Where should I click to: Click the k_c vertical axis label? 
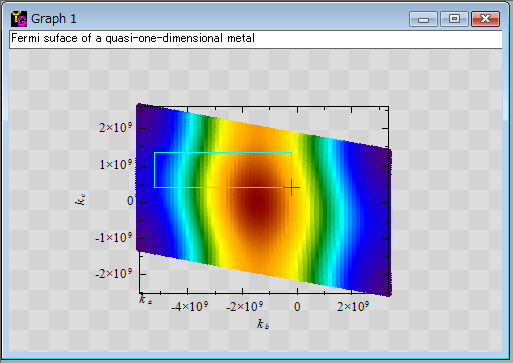pyautogui.click(x=81, y=200)
